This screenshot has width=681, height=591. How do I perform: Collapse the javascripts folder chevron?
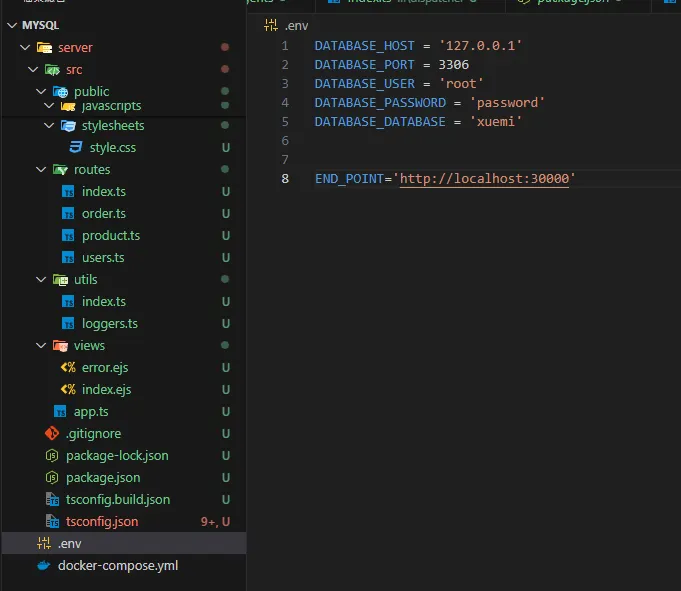(49, 106)
